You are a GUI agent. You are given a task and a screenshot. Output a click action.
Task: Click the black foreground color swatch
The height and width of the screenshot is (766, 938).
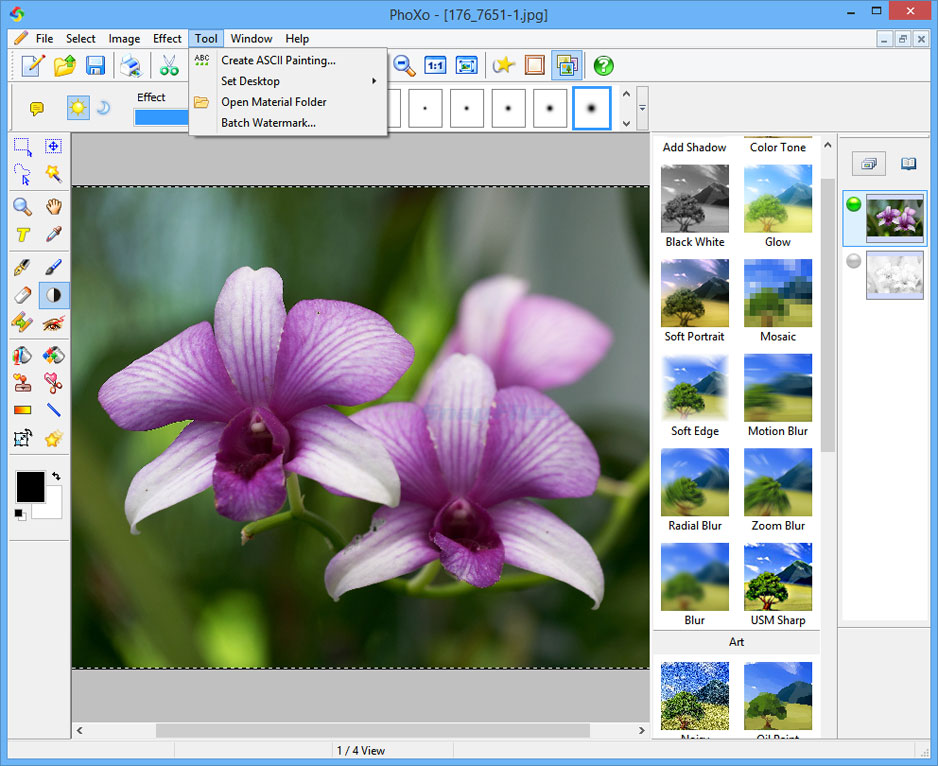30,487
